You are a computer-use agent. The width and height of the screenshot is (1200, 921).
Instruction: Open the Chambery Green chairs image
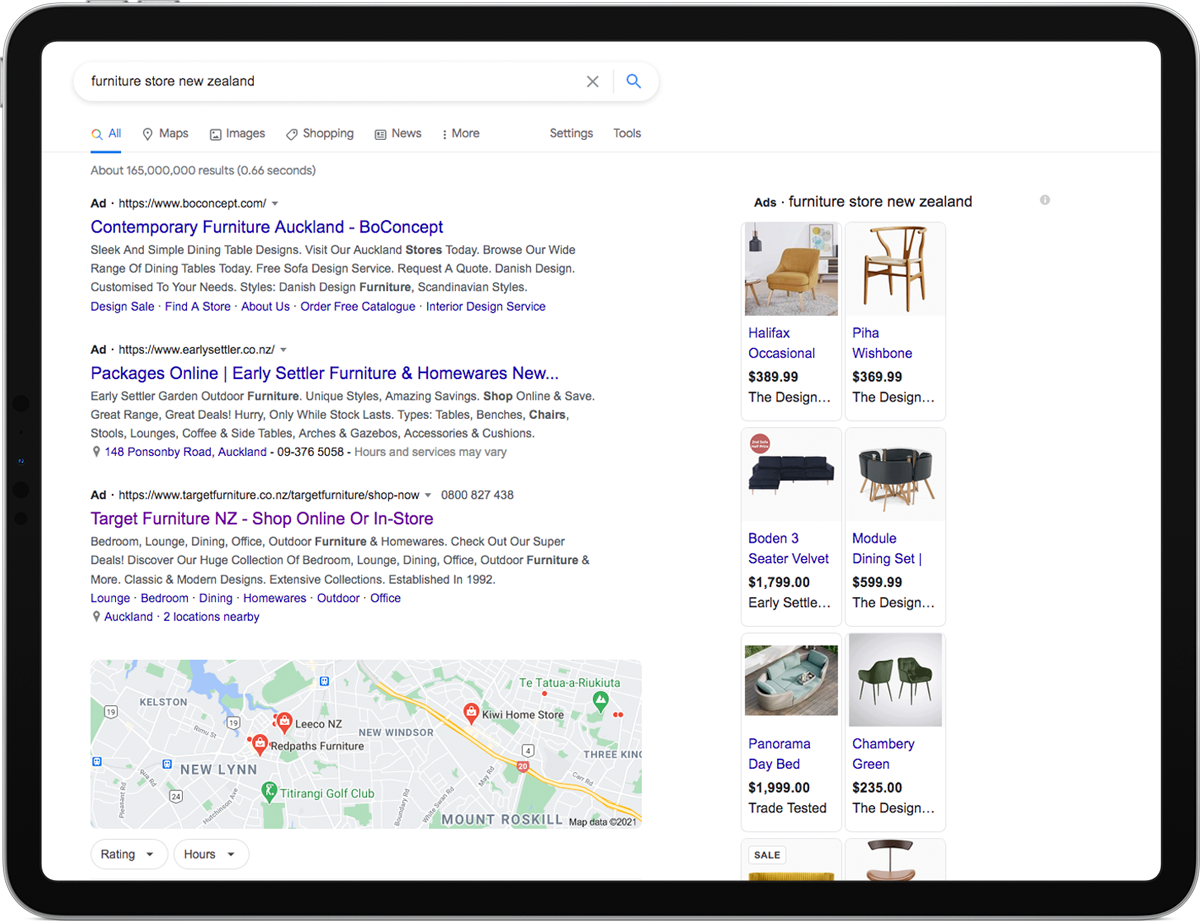click(x=895, y=680)
